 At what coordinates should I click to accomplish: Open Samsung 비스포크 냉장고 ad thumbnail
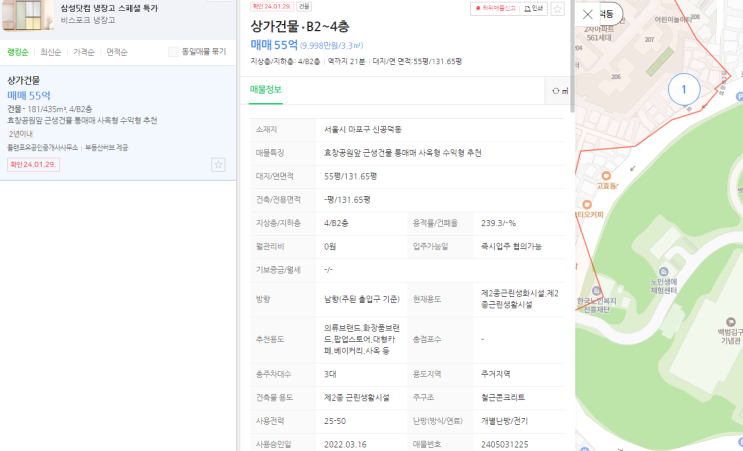(27, 15)
